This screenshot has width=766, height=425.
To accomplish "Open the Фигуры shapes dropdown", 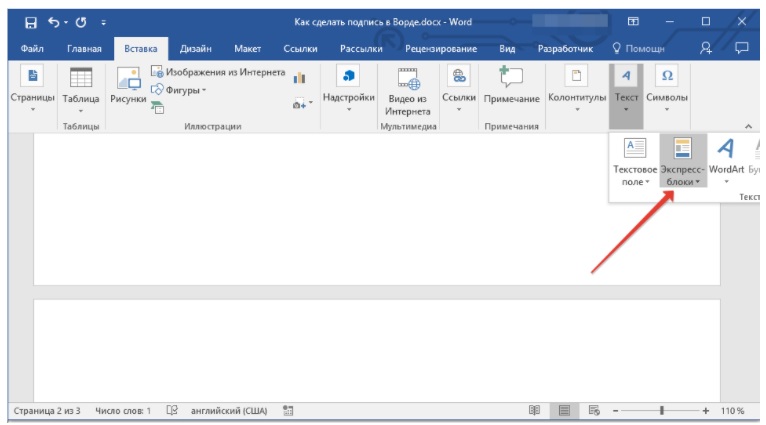I will pyautogui.click(x=181, y=90).
